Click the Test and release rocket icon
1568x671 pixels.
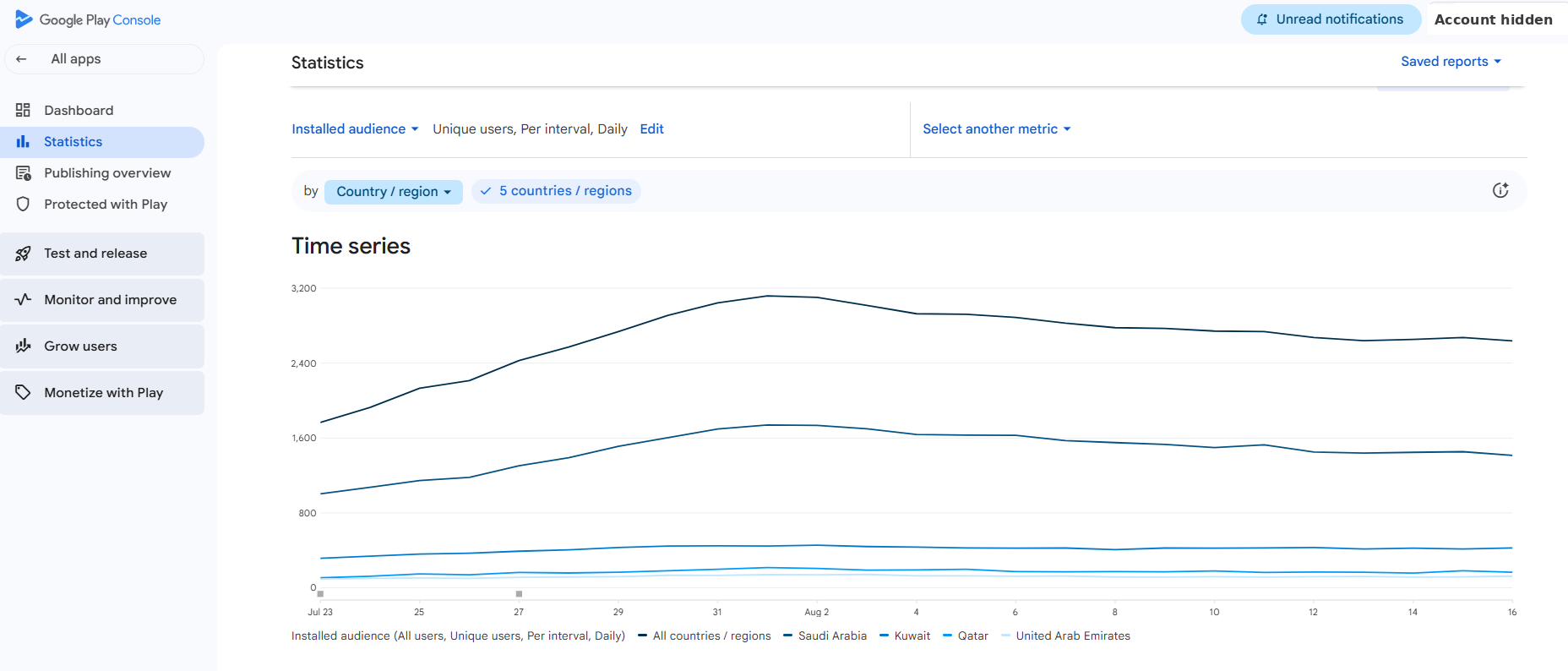tap(23, 254)
